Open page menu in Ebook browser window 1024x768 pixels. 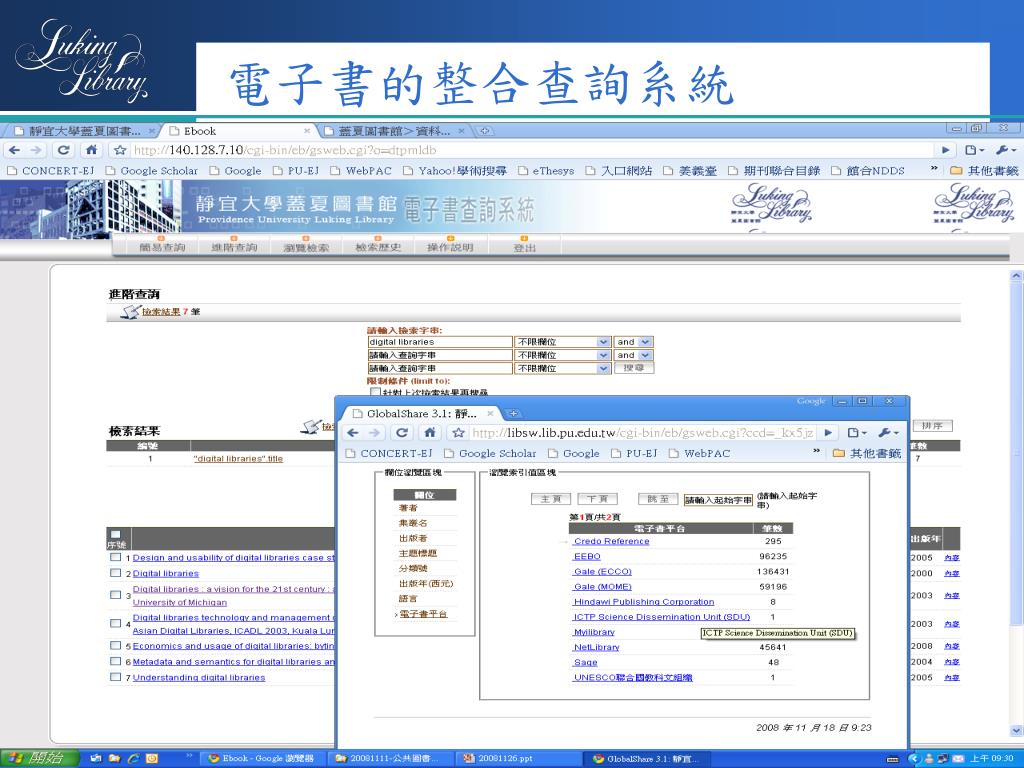pyautogui.click(x=974, y=150)
